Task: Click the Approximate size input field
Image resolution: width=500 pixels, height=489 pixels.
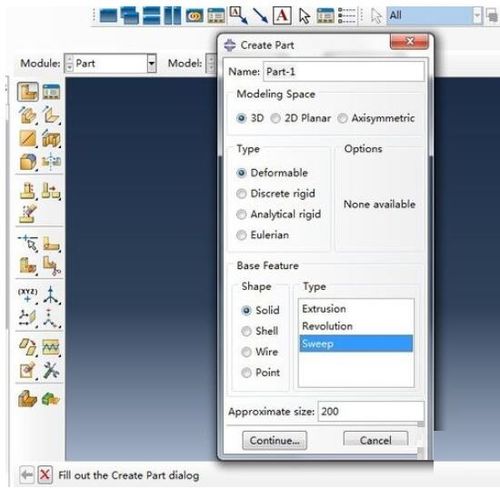Action: [x=371, y=411]
